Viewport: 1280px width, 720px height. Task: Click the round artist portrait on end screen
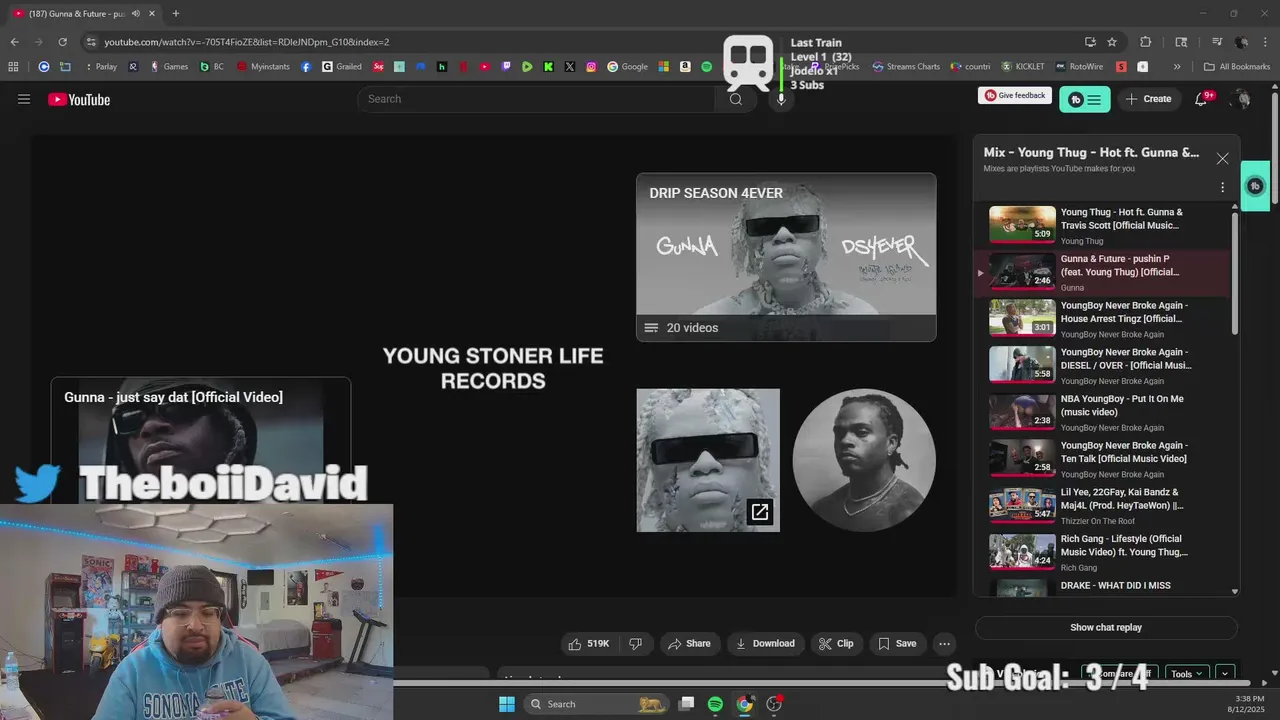tap(864, 460)
